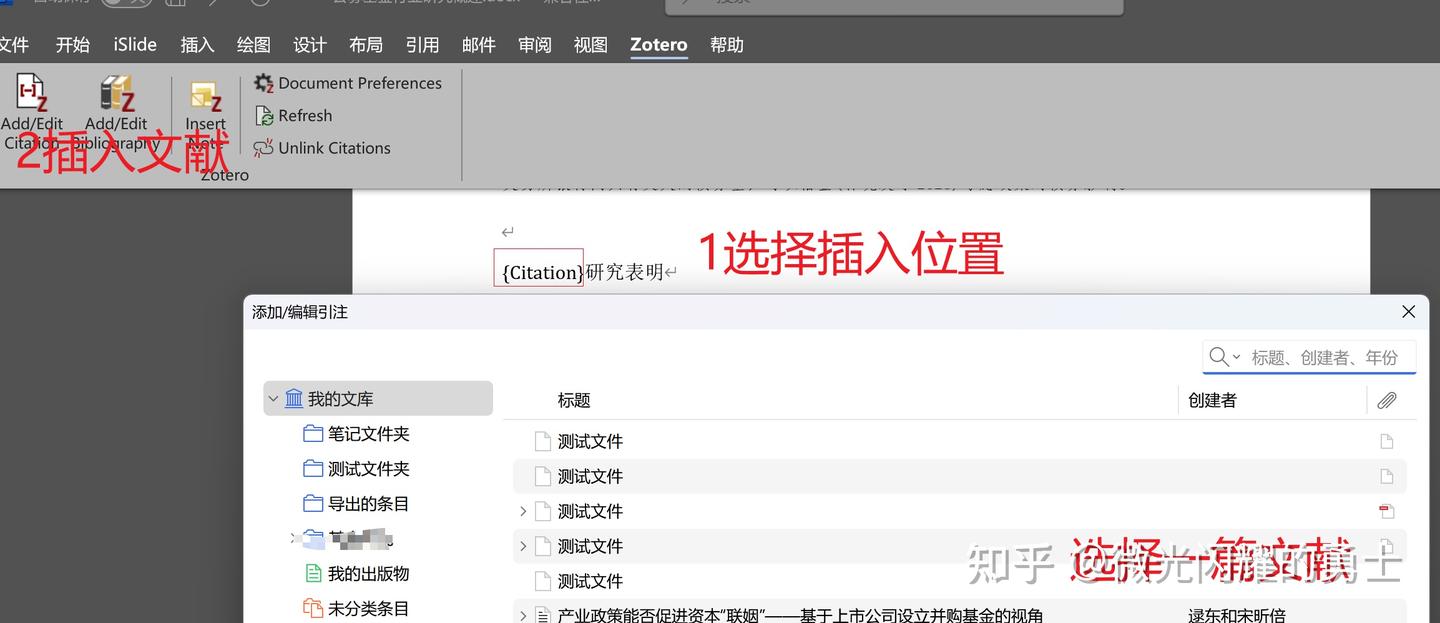
Task: Expand the 测试文件 item with PDF attachment
Action: click(x=523, y=511)
